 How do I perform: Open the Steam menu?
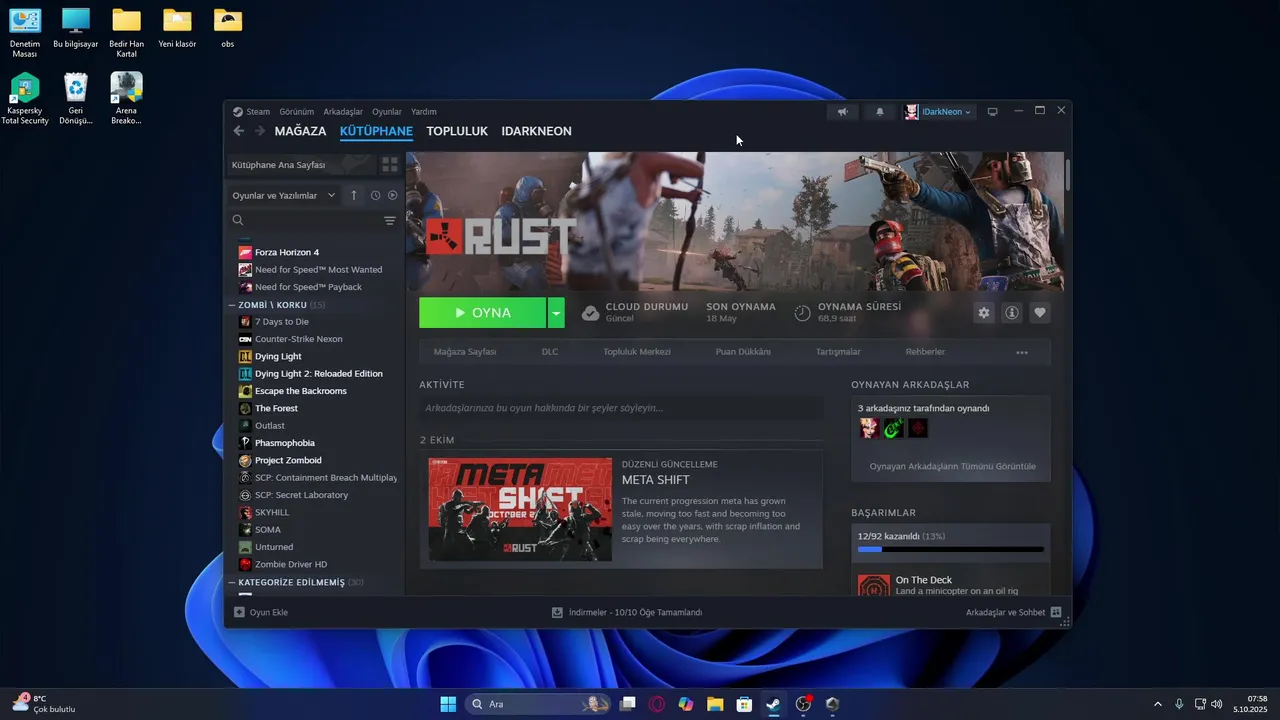(x=258, y=112)
